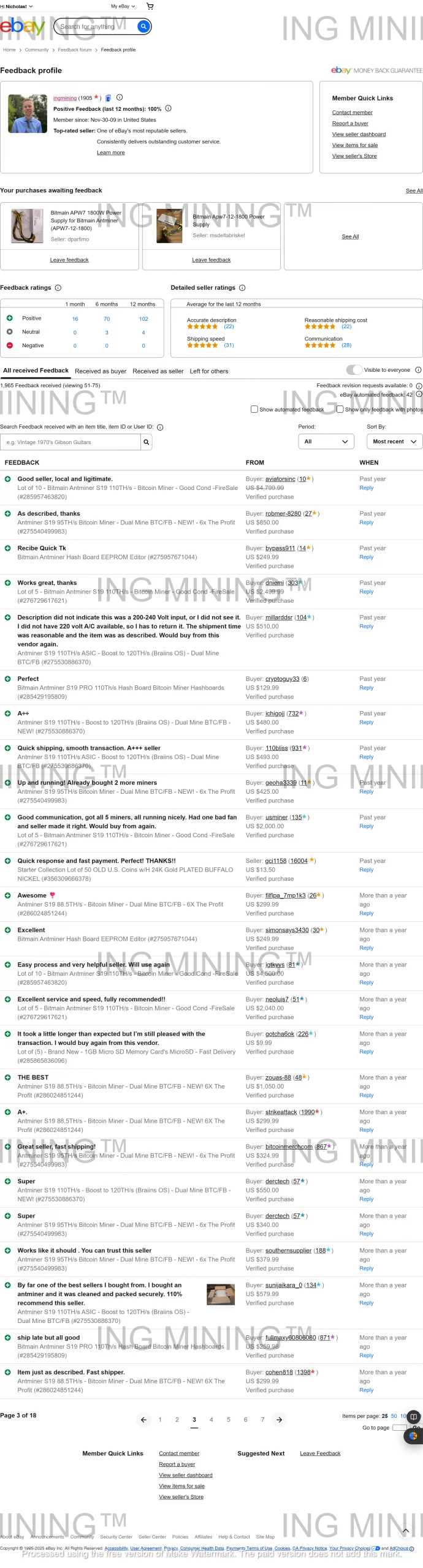Click Learn more under Top-rated seller
423x1568 pixels.
coord(111,153)
